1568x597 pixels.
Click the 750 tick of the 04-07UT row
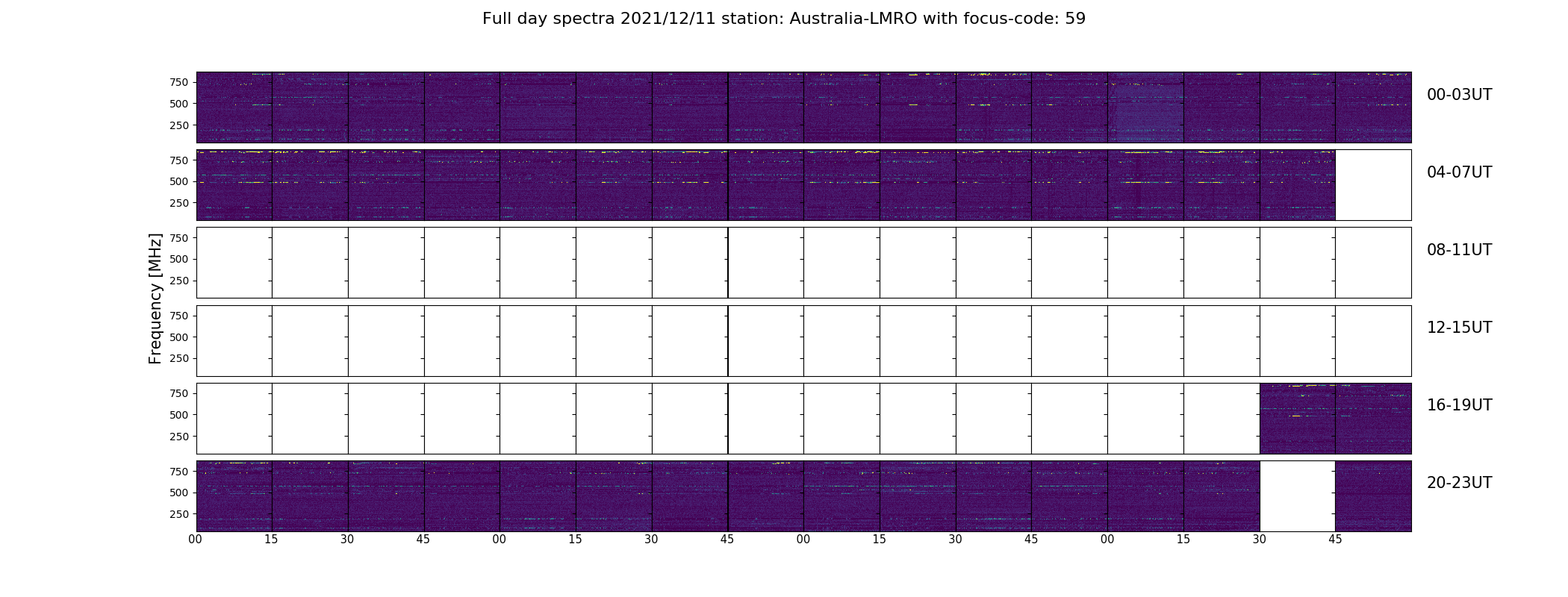179,160
